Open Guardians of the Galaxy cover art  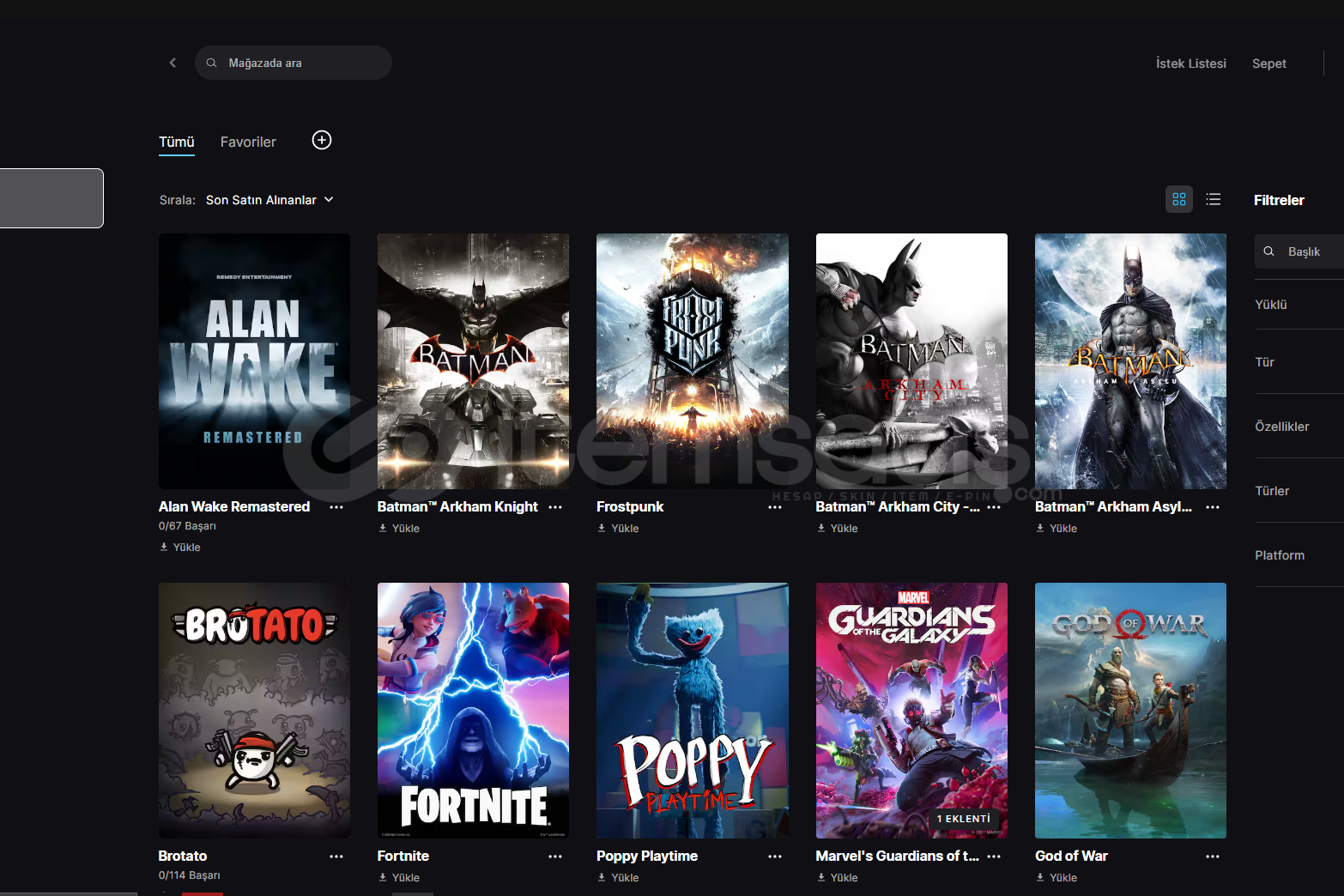point(911,711)
